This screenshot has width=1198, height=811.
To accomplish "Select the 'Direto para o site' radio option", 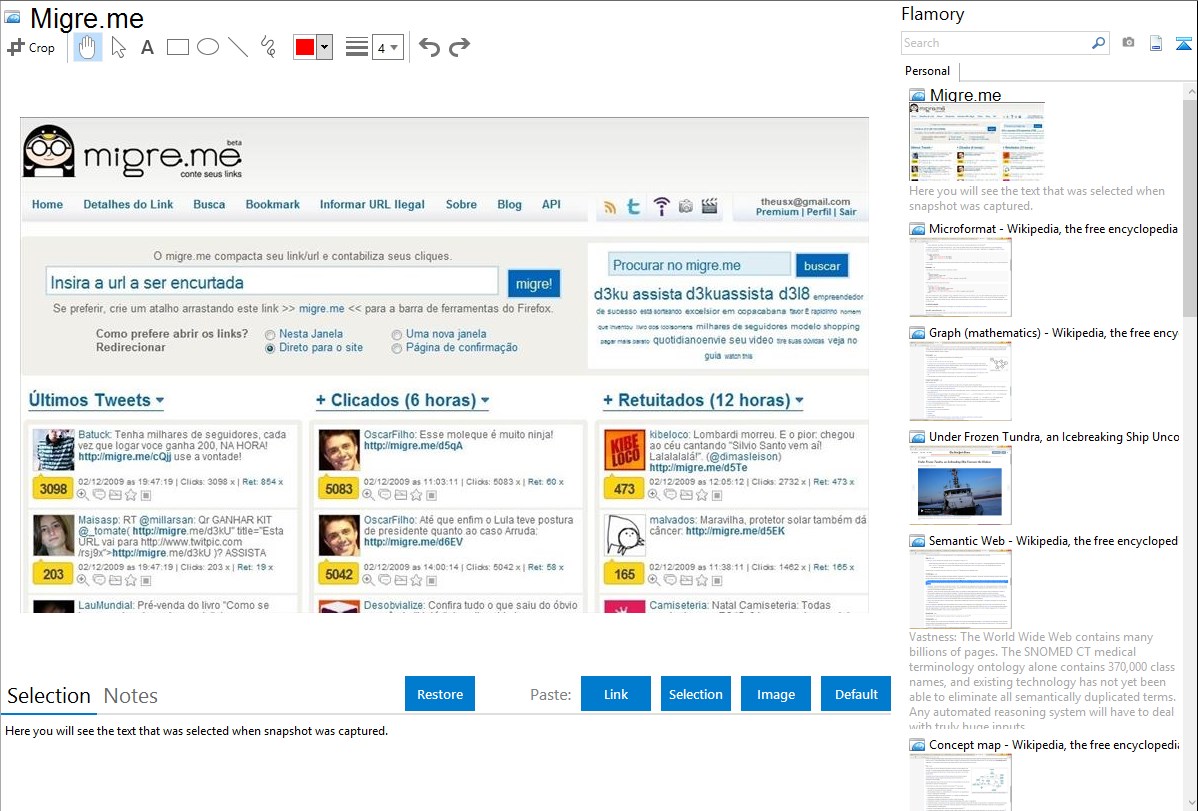I will (270, 349).
